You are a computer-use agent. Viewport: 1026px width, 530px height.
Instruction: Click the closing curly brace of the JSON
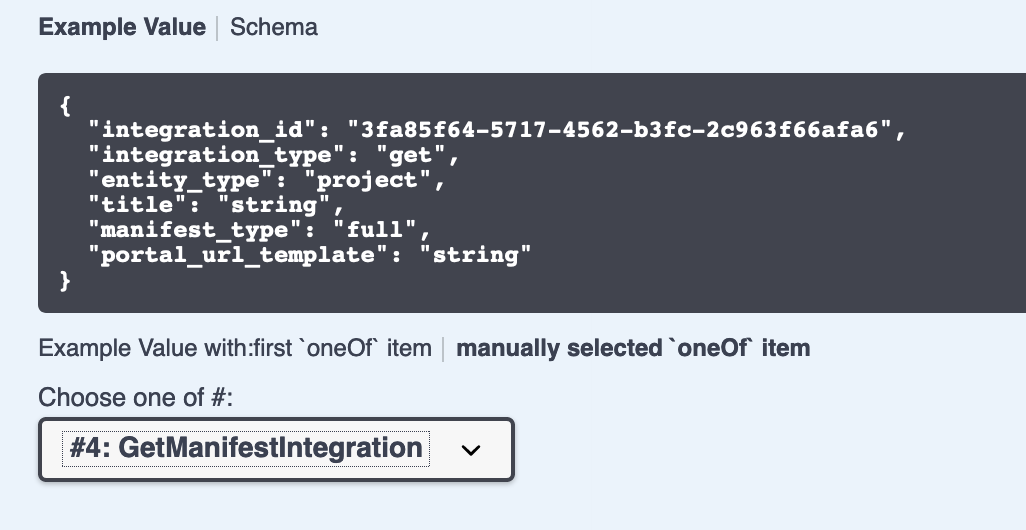point(66,281)
